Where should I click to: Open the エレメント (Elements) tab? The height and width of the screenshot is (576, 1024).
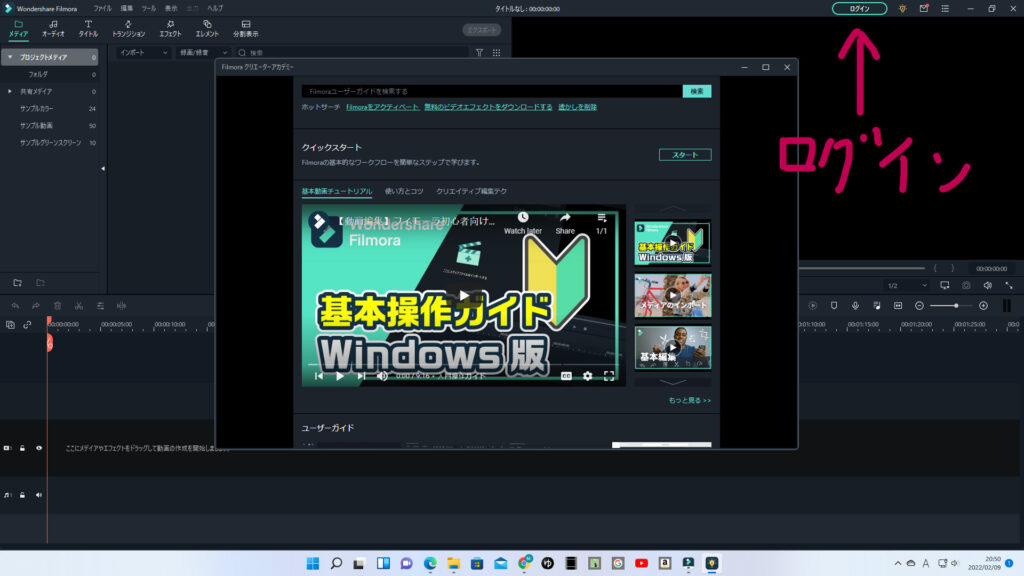pyautogui.click(x=207, y=29)
